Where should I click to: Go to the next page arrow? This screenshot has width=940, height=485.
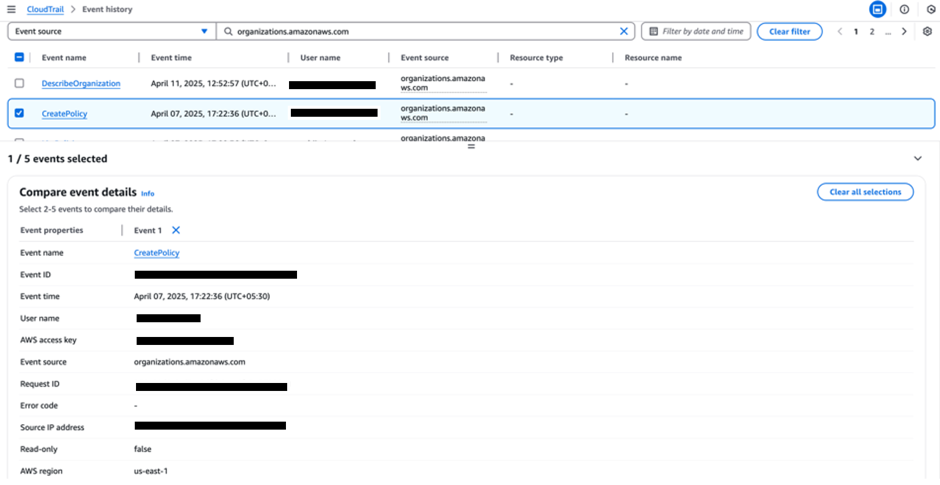coord(904,32)
